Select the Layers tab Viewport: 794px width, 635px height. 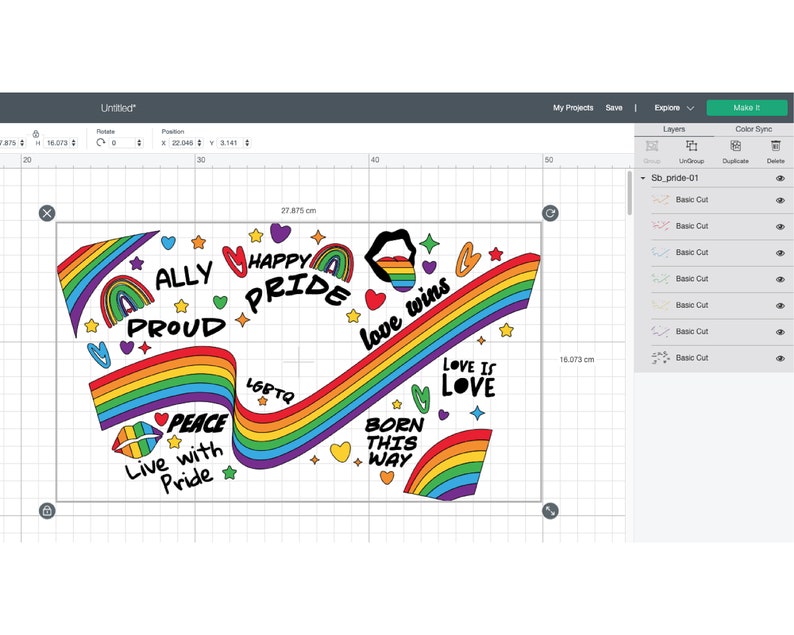[x=674, y=129]
